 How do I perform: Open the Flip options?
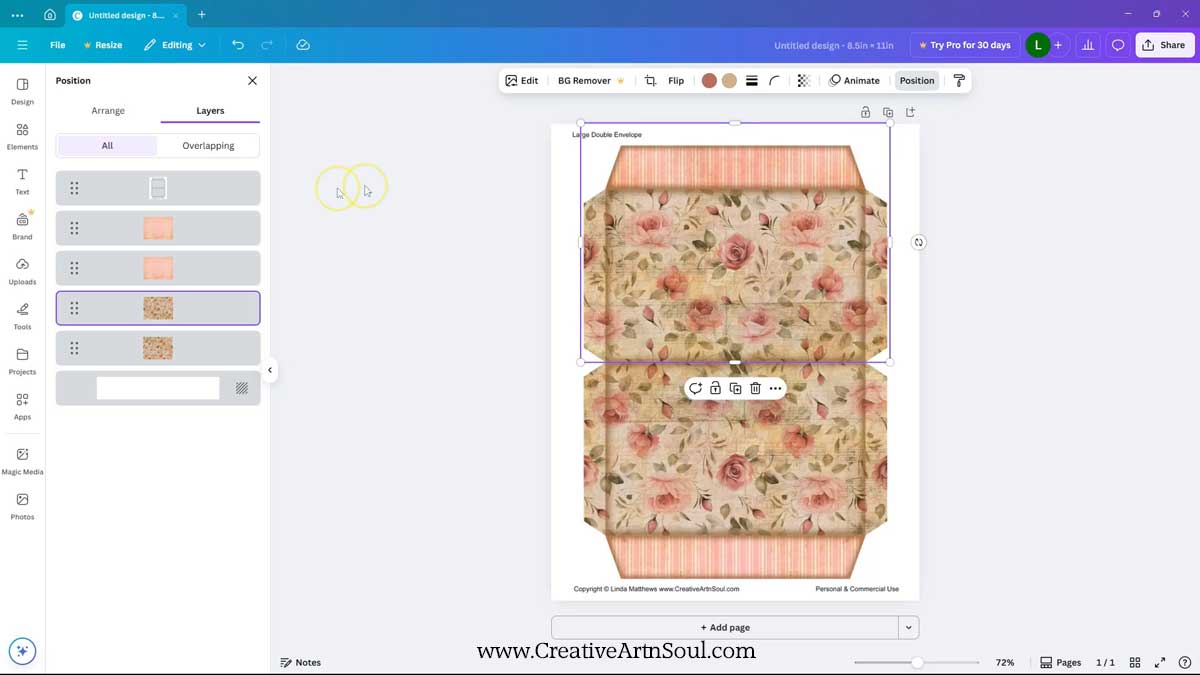point(676,81)
